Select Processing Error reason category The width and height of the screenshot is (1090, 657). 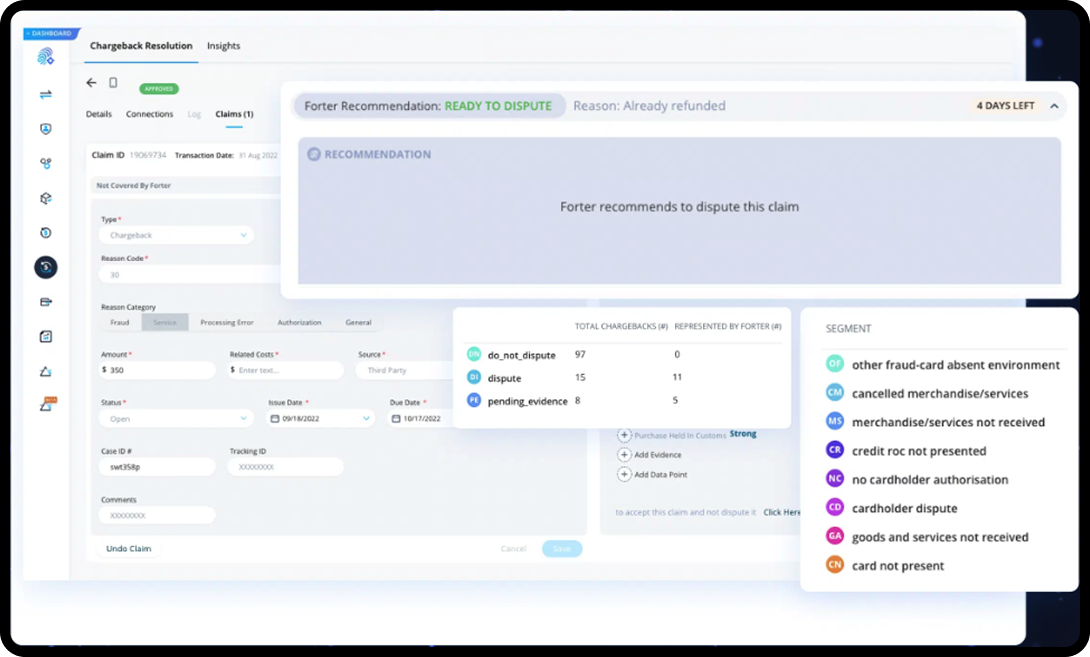(227, 323)
